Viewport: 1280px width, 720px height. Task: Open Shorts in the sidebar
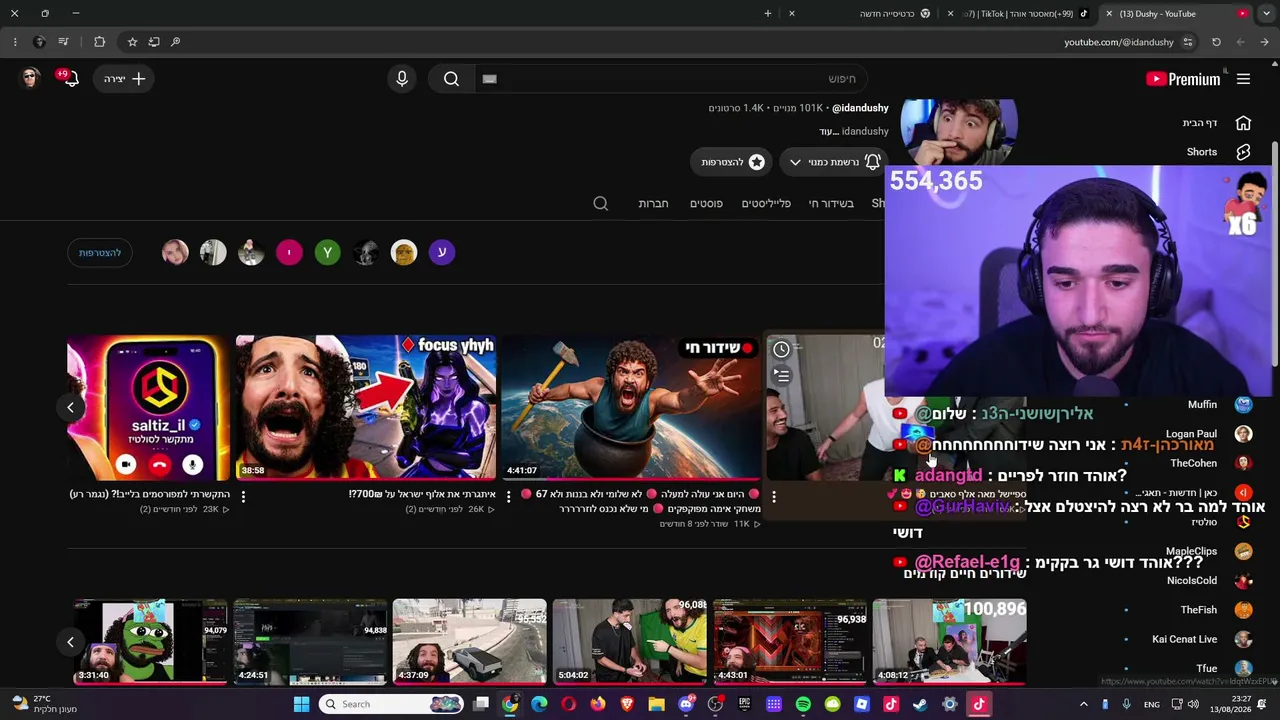1216,152
